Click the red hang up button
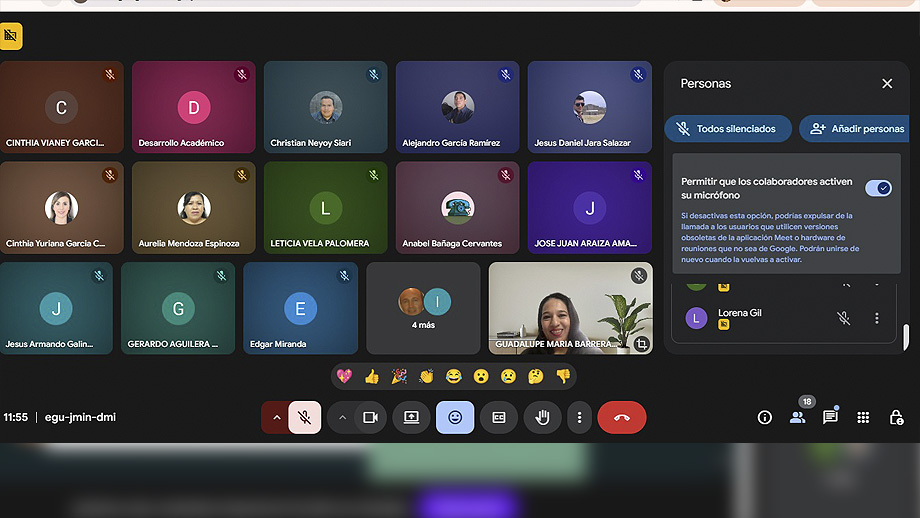The width and height of the screenshot is (920, 518). coord(622,417)
